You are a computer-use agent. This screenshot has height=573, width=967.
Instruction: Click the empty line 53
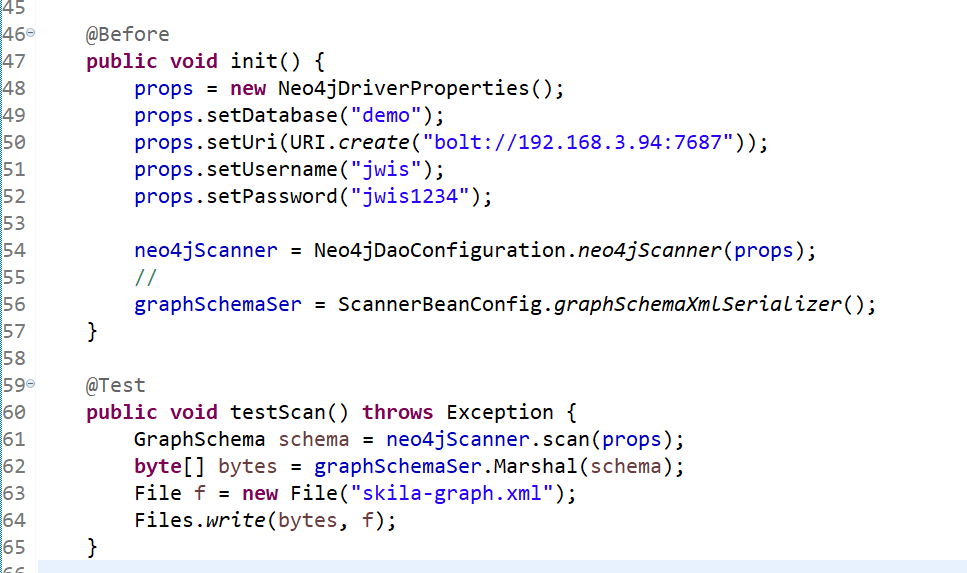tap(501, 223)
